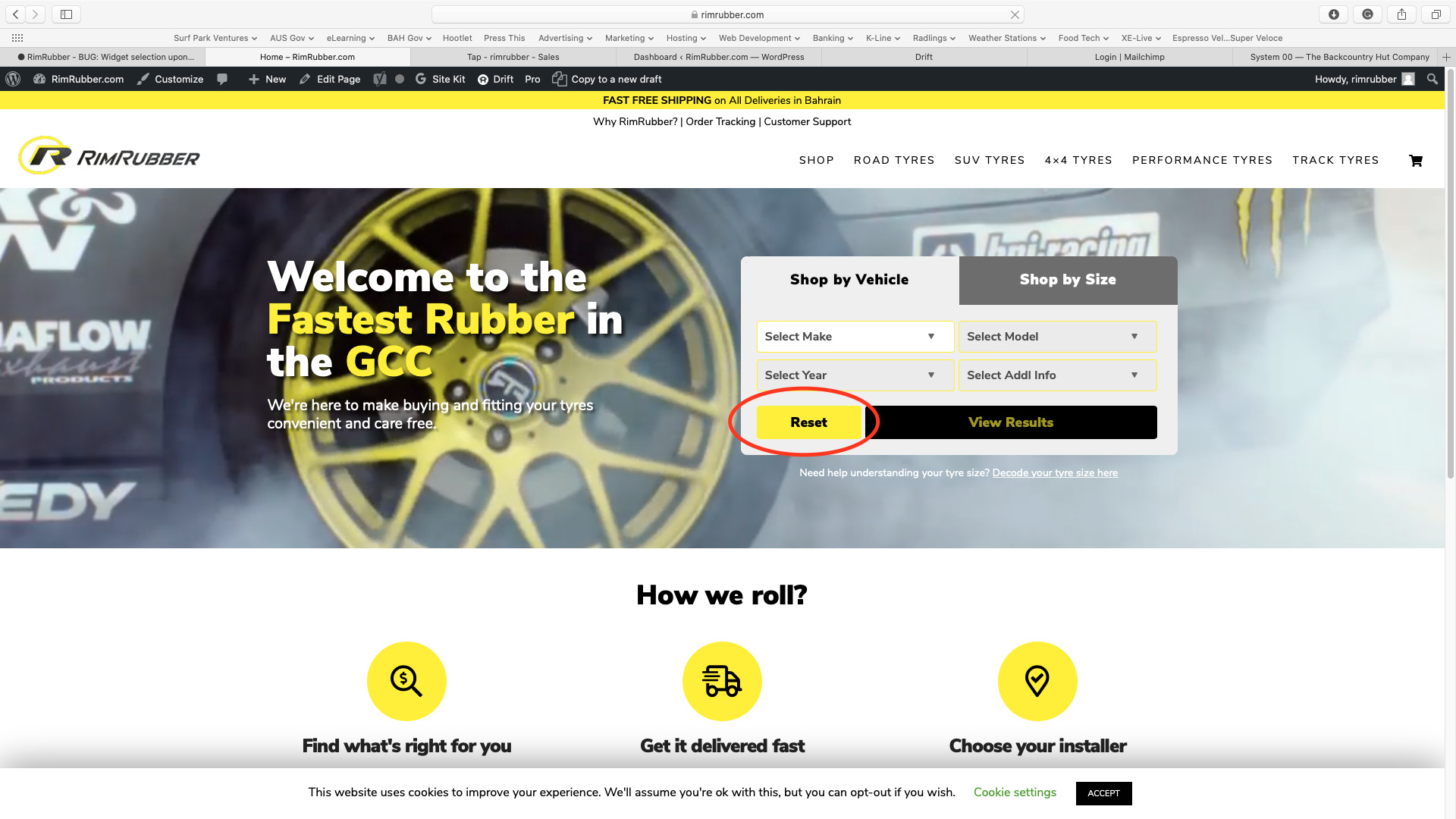Open Cookie settings link
Image resolution: width=1456 pixels, height=819 pixels.
point(1015,792)
